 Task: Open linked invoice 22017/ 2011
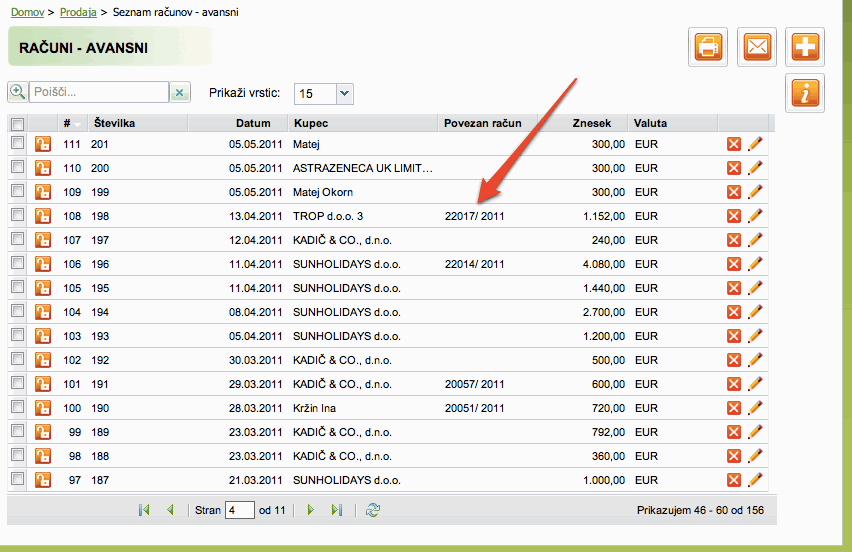(474, 216)
